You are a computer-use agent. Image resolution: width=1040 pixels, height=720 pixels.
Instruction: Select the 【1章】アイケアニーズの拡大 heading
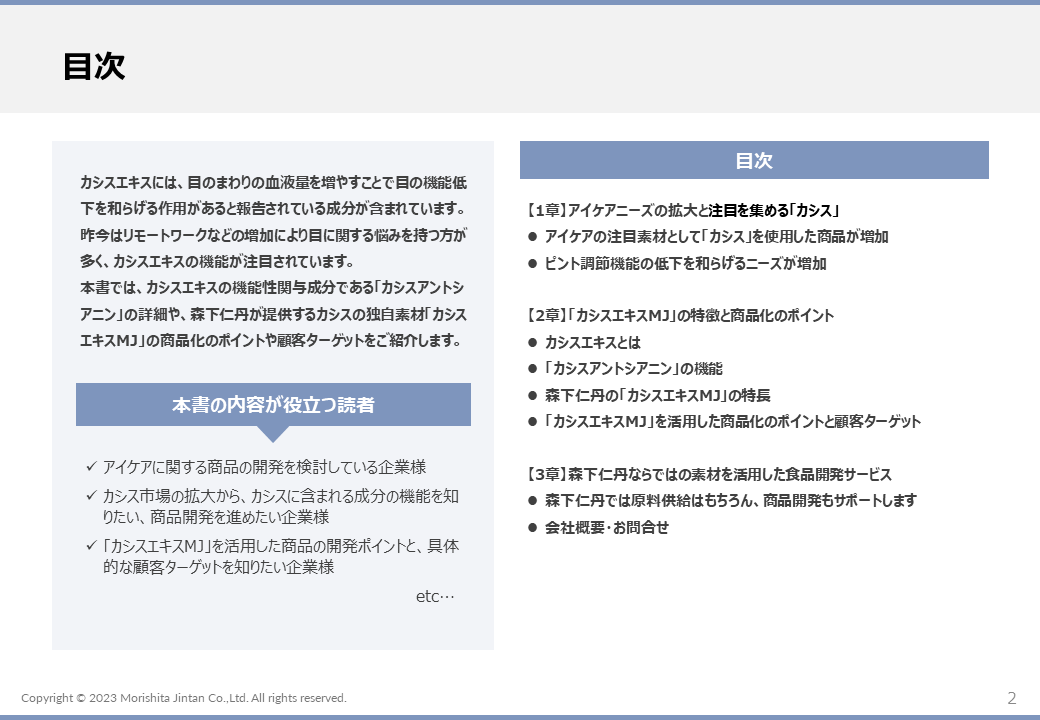click(x=683, y=210)
